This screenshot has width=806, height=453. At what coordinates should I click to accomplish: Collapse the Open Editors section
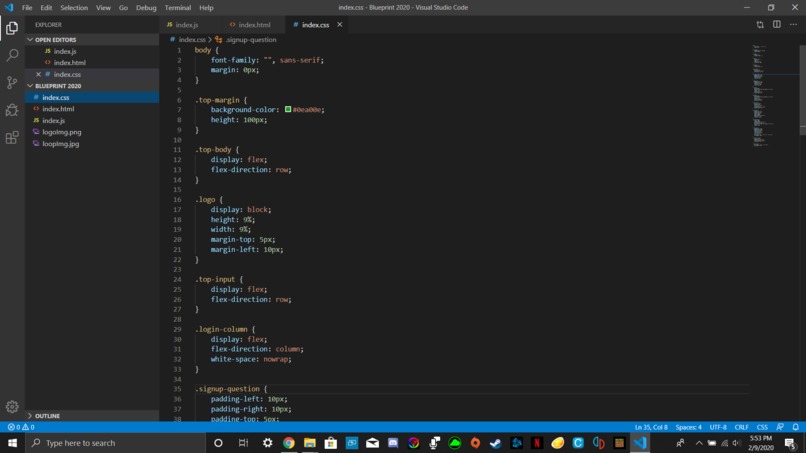click(30, 40)
